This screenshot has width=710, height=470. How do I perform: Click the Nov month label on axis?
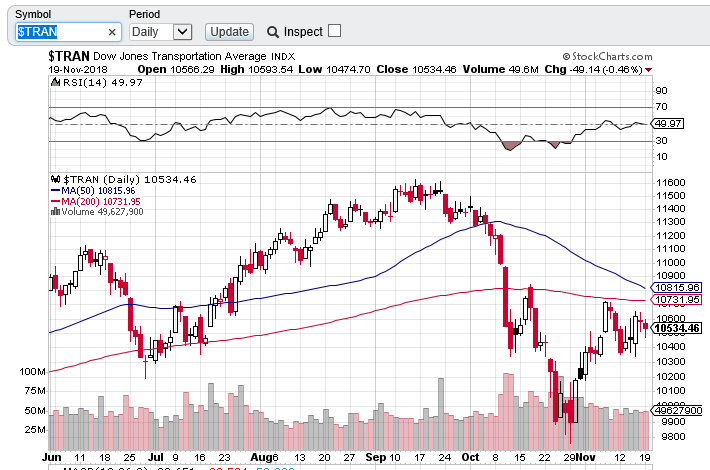(x=586, y=457)
